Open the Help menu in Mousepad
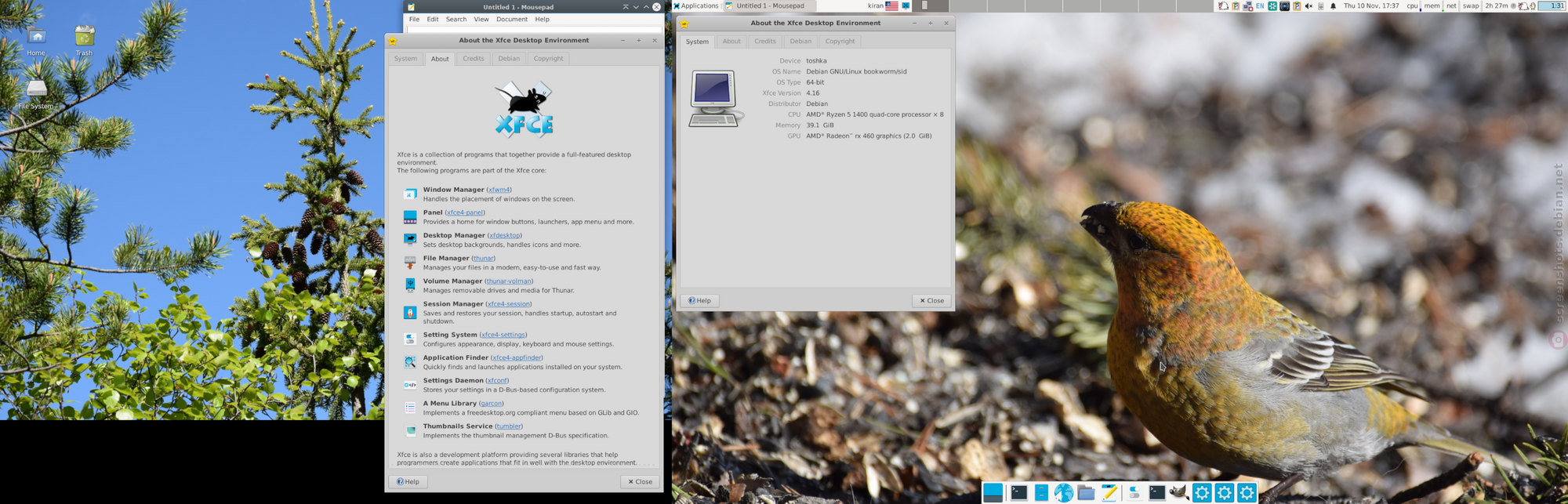The image size is (1568, 504). [543, 19]
